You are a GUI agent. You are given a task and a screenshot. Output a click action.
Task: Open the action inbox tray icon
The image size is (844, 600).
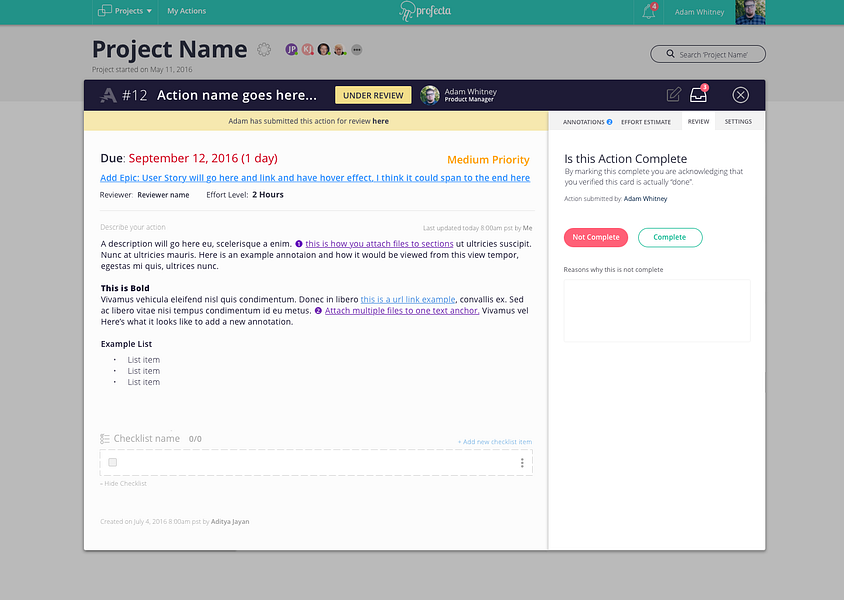pyautogui.click(x=698, y=94)
